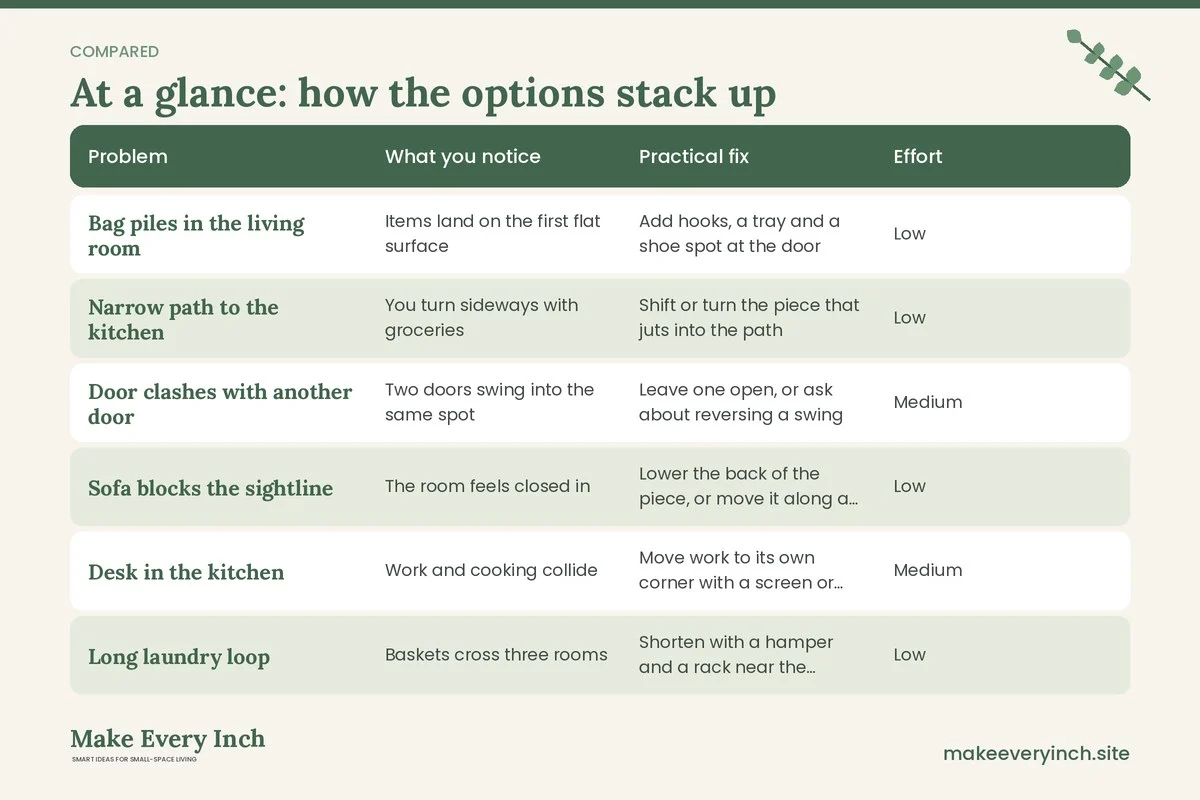The width and height of the screenshot is (1200, 800).
Task: Expand the truncated sofa practical fix text
Action: click(x=748, y=486)
